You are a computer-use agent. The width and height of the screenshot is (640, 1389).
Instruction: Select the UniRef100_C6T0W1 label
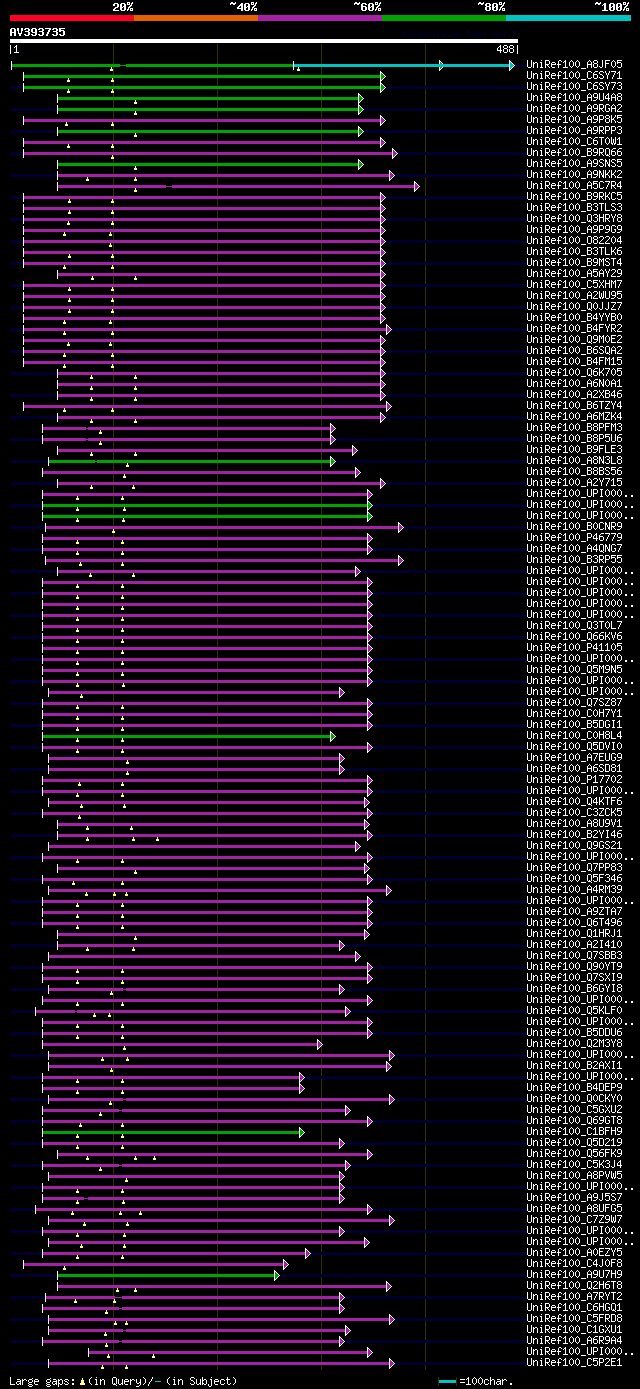point(574,142)
